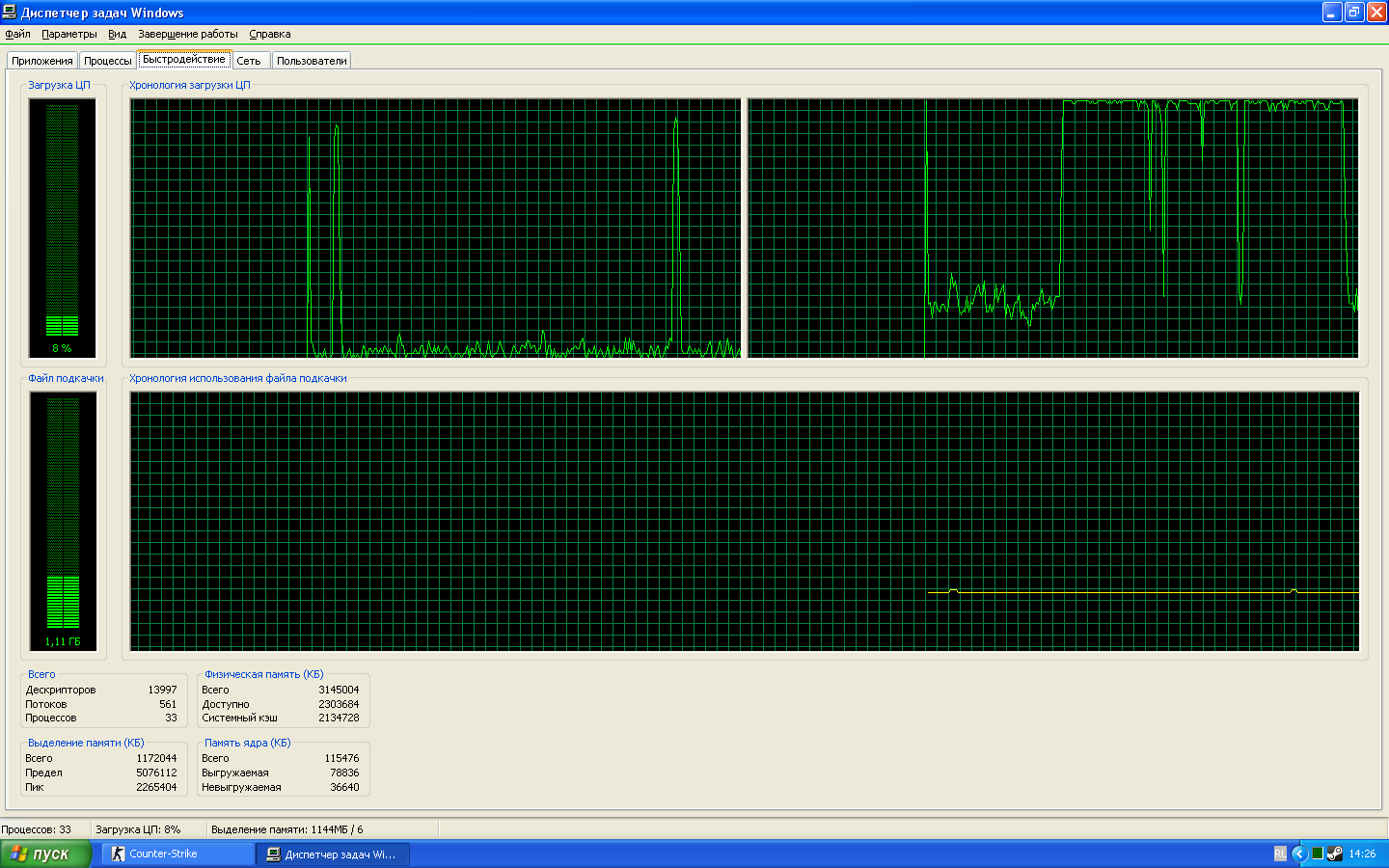Open the Параметры menu
The width and height of the screenshot is (1389, 868).
(69, 34)
